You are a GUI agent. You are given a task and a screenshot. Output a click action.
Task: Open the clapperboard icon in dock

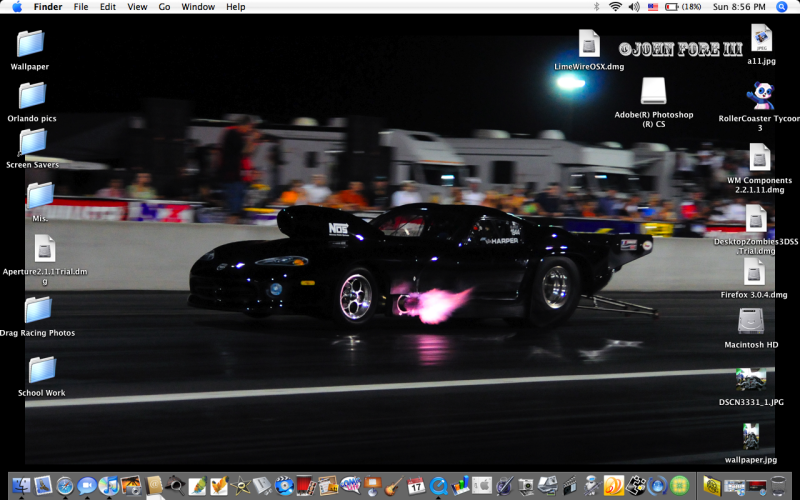click(x=569, y=486)
